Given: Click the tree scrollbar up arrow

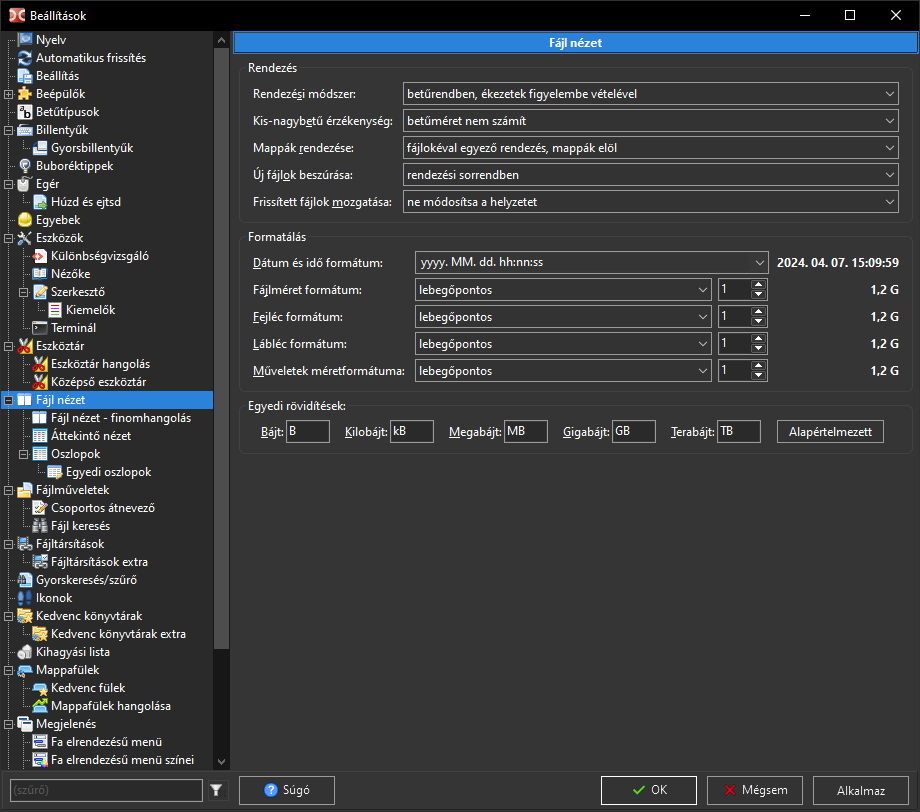Looking at the screenshot, I should point(221,40).
